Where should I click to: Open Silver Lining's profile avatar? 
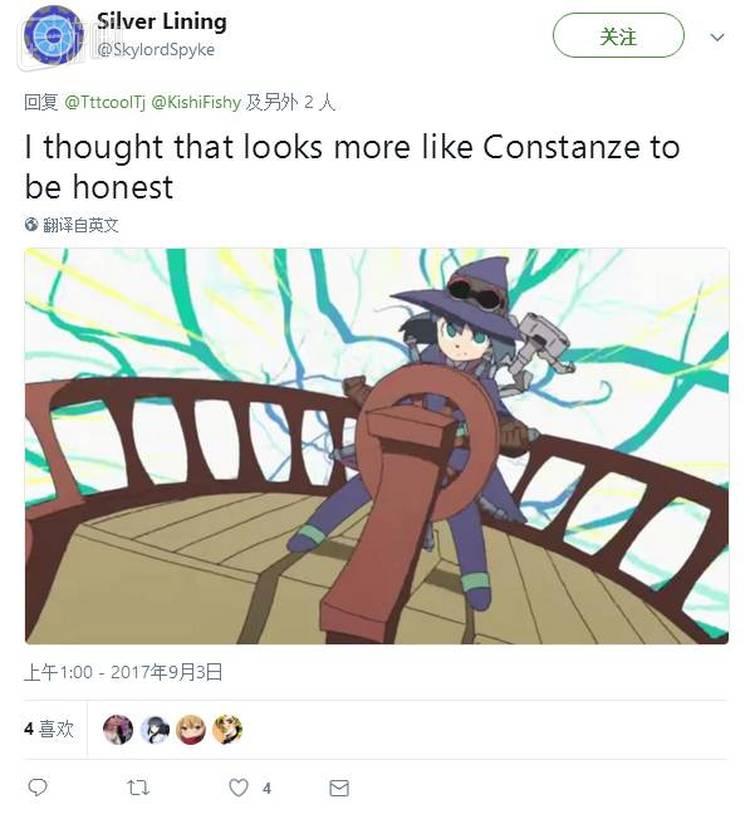[52, 36]
